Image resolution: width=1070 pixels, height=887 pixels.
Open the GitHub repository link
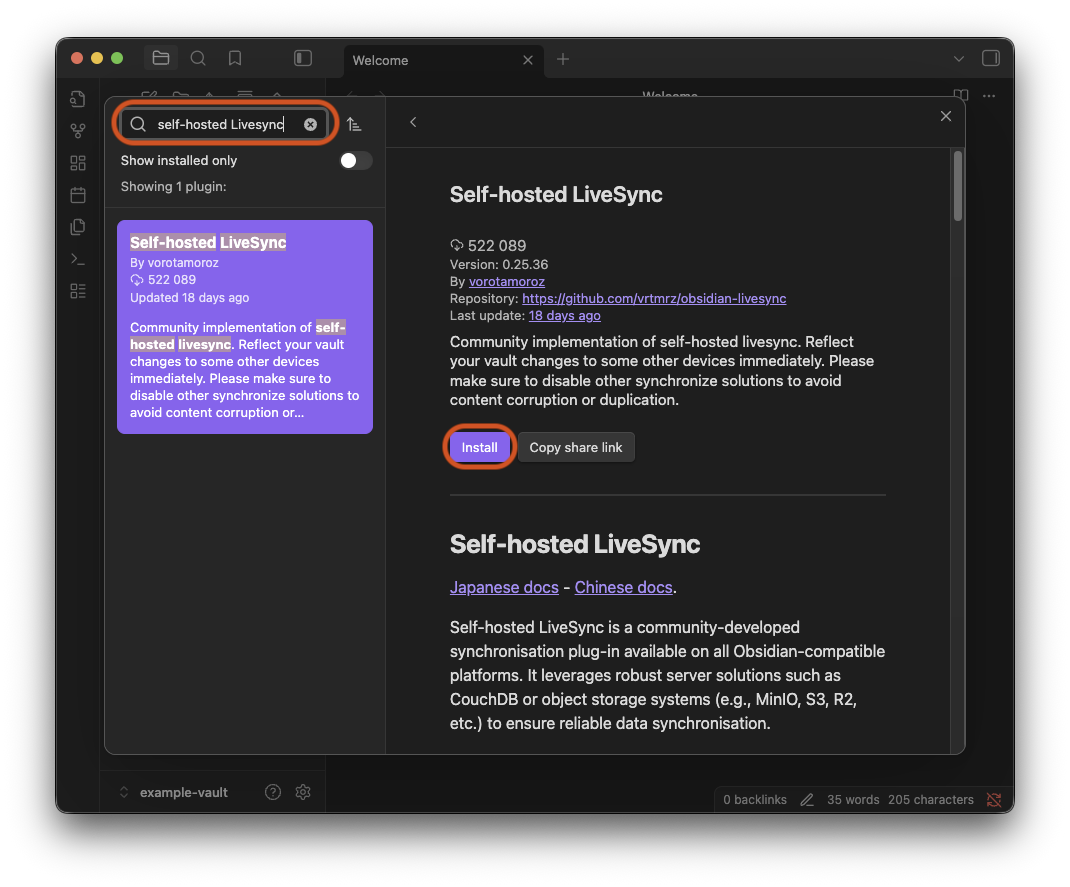tap(654, 298)
